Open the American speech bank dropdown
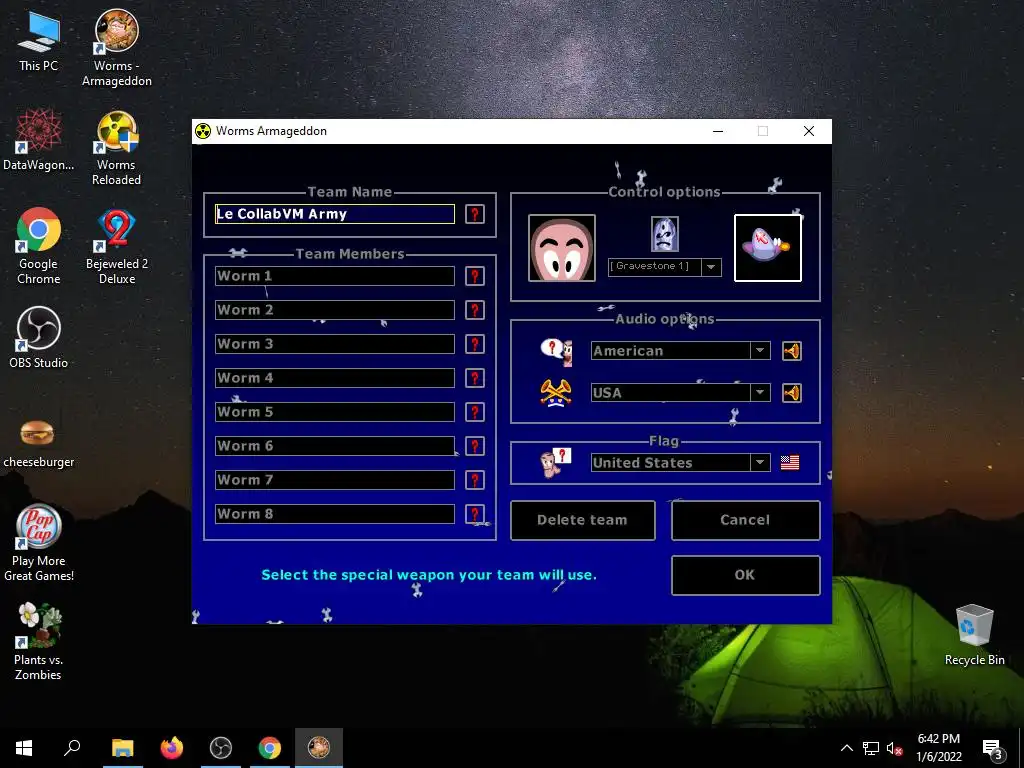The height and width of the screenshot is (768, 1024). [760, 351]
